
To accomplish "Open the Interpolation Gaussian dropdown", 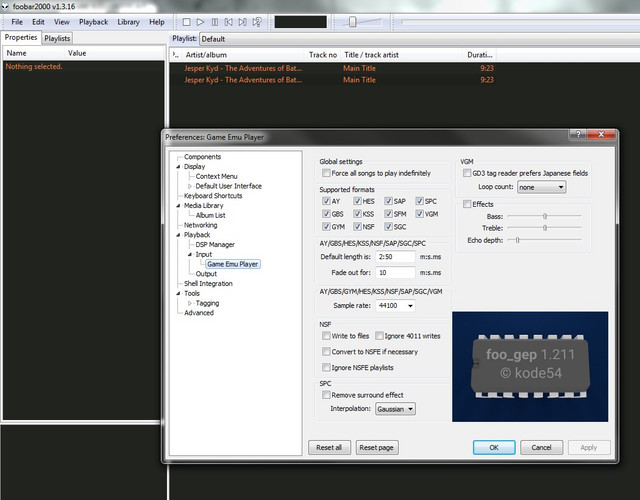I will 395,409.
